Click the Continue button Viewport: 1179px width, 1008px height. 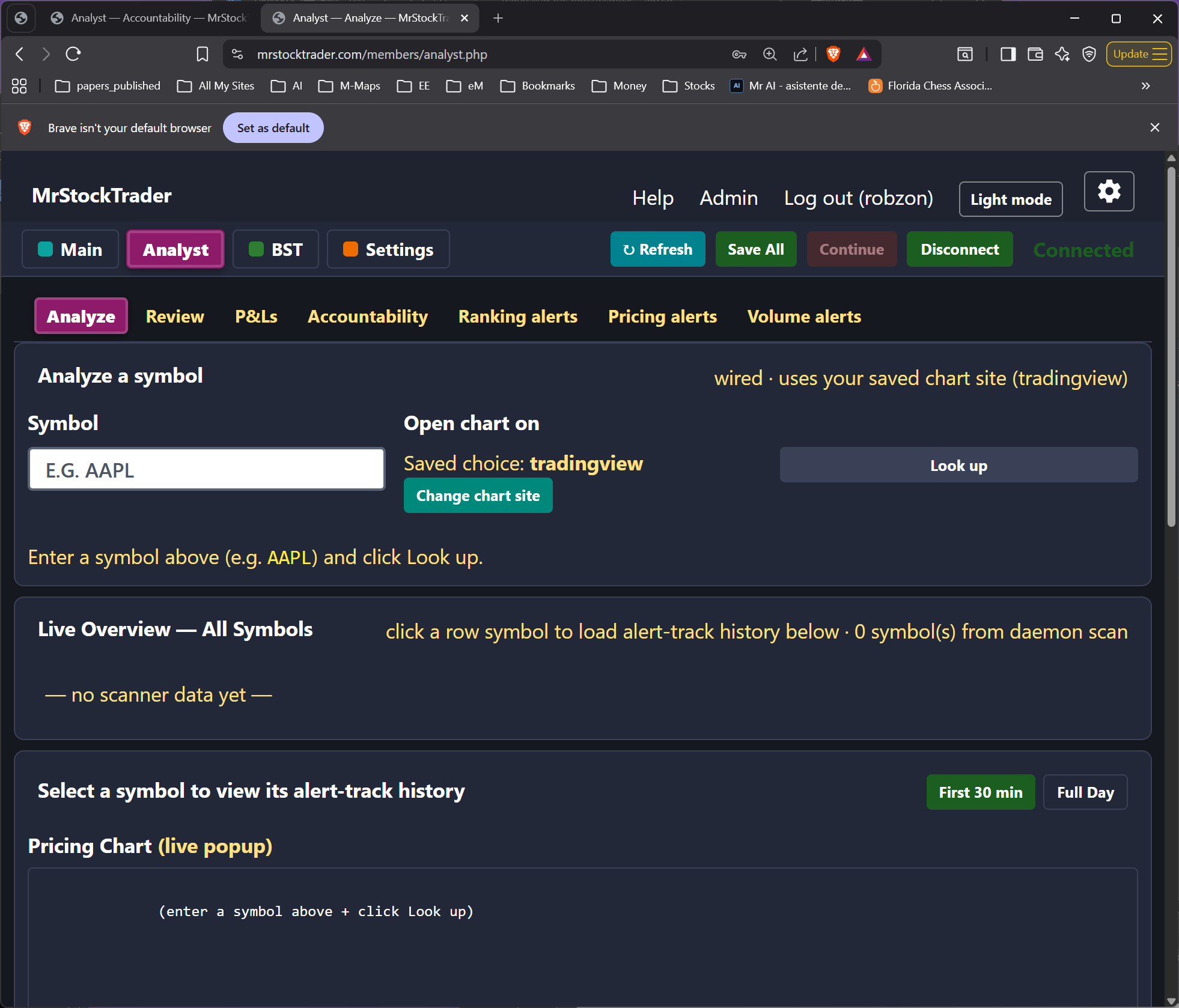(851, 249)
